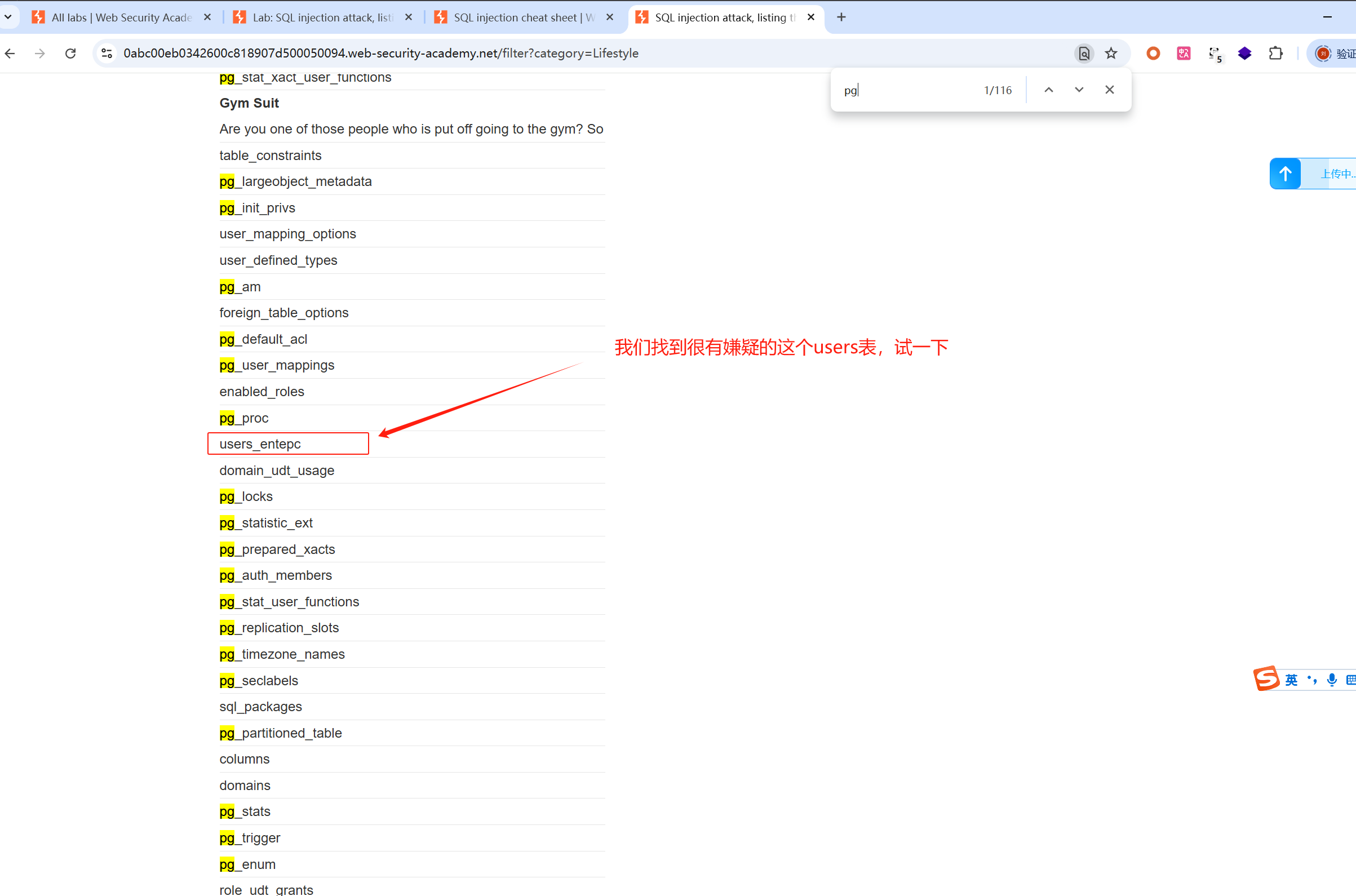Go to the next find result
The height and width of the screenshot is (896, 1356).
click(x=1079, y=90)
